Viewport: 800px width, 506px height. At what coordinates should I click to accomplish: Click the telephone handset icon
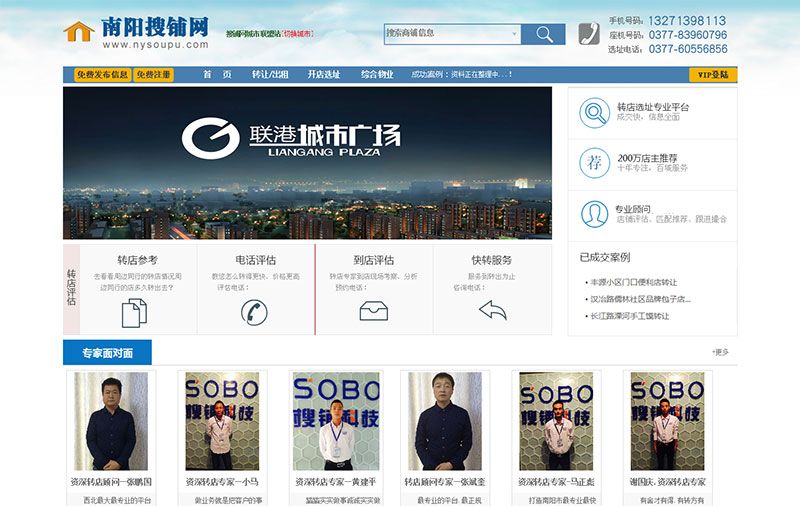(589, 34)
